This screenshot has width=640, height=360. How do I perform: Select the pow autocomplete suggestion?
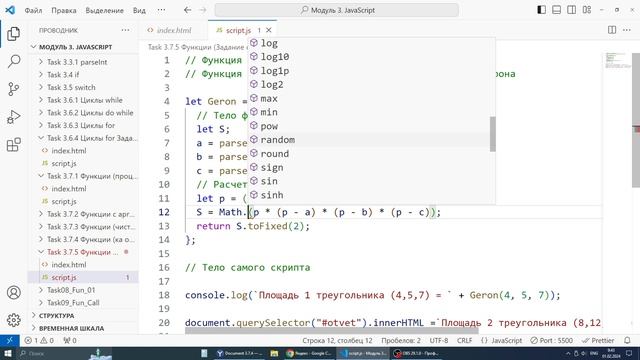(369, 126)
